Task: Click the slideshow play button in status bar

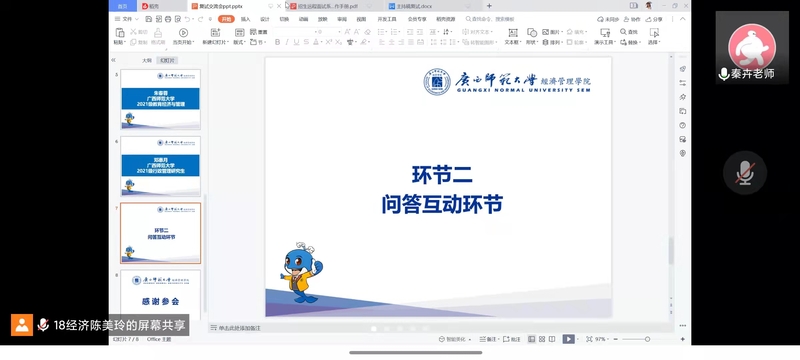Action: tap(567, 339)
